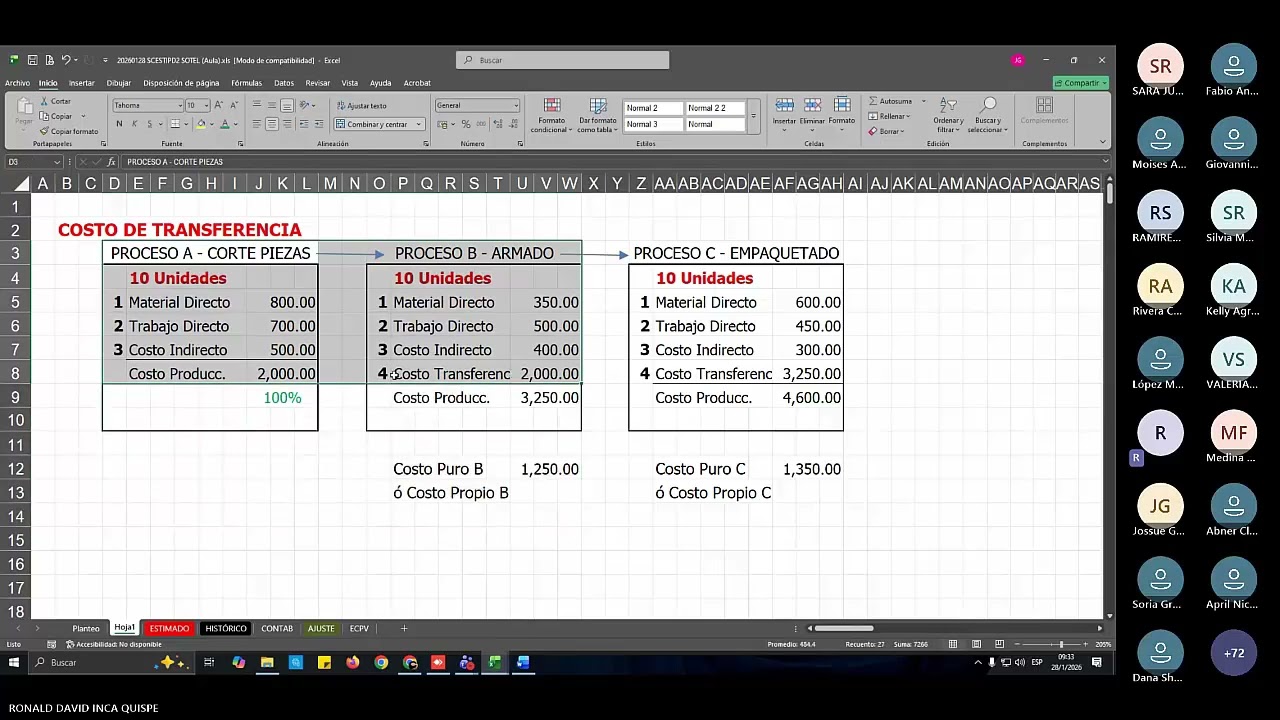Toggle underline S formatting
This screenshot has height=720, width=1280.
click(149, 124)
